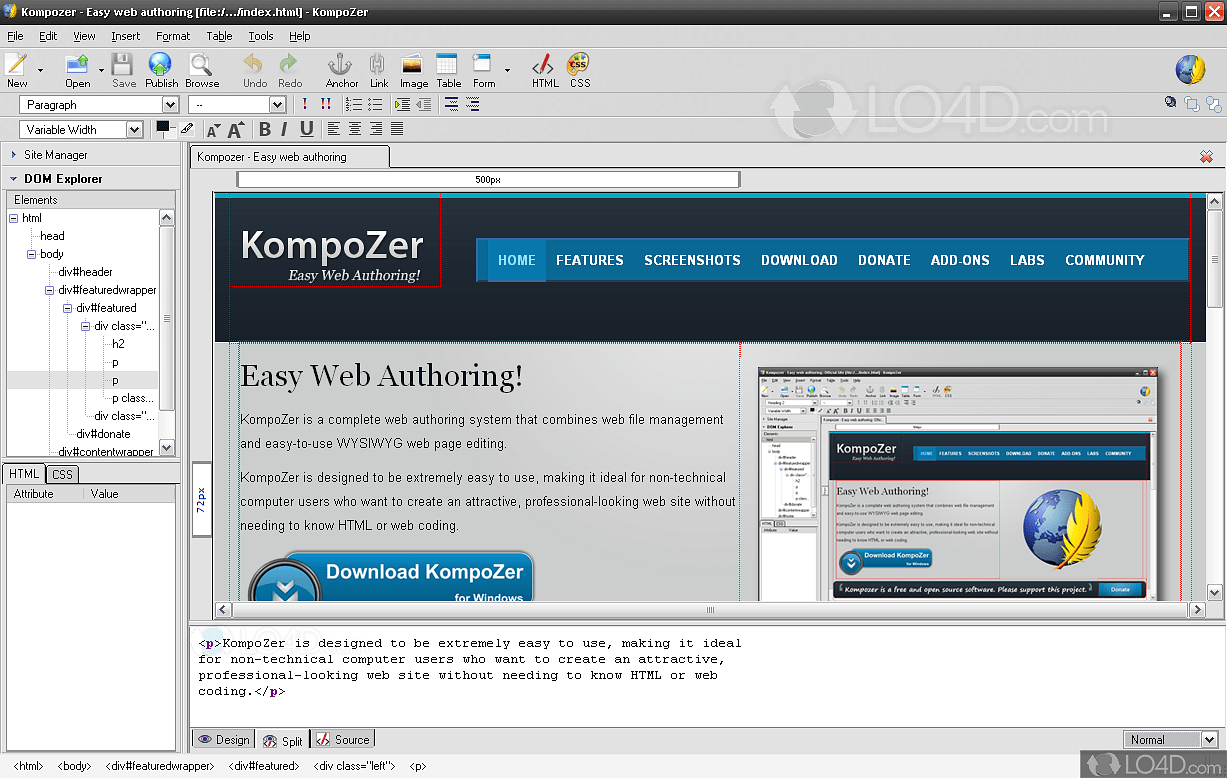Increase font size with larger A

point(236,129)
